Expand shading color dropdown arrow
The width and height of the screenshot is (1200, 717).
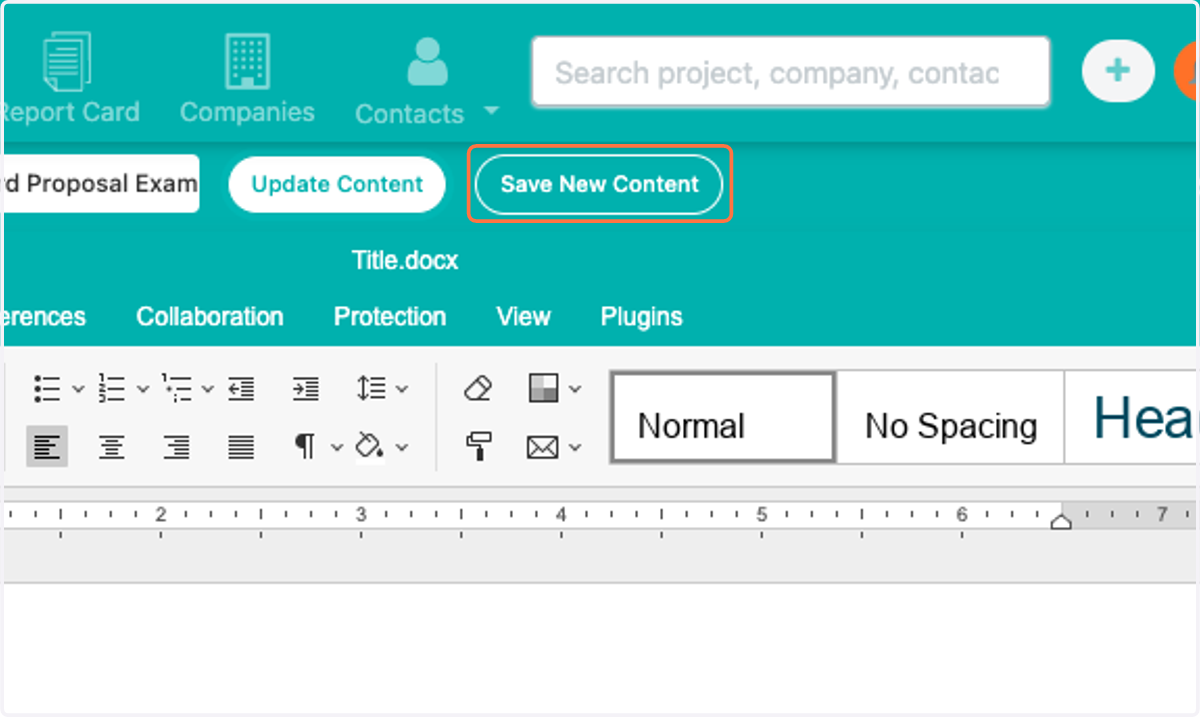pos(402,448)
